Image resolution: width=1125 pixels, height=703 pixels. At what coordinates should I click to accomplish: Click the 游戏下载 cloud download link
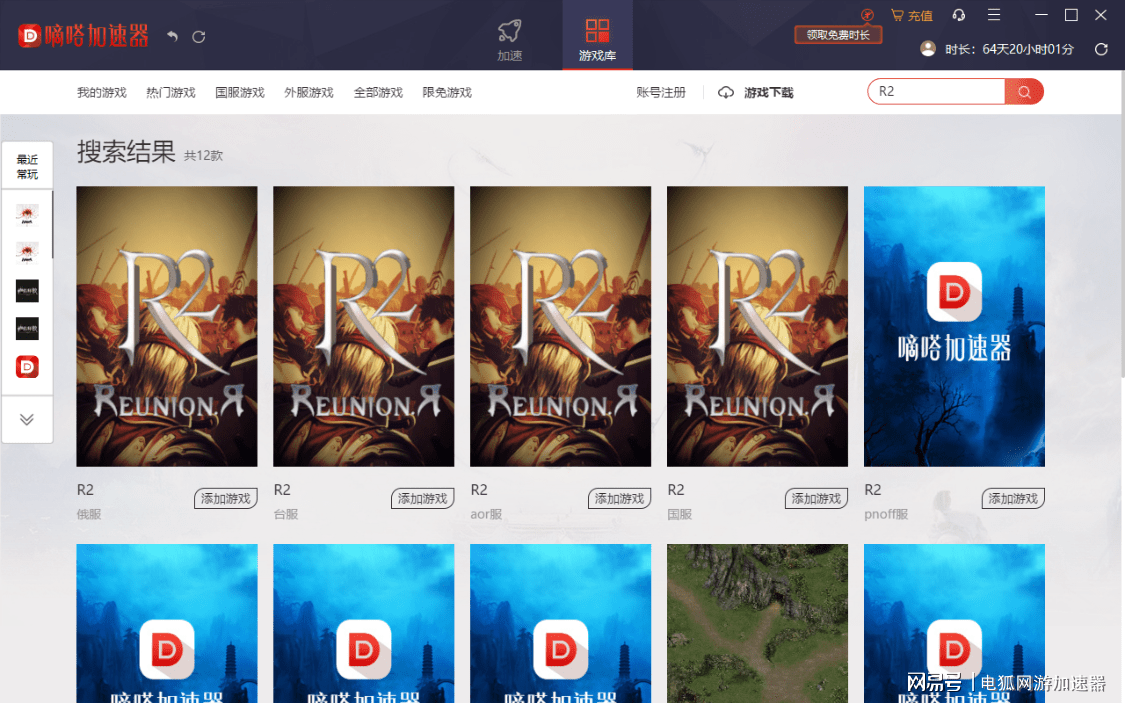tap(756, 93)
